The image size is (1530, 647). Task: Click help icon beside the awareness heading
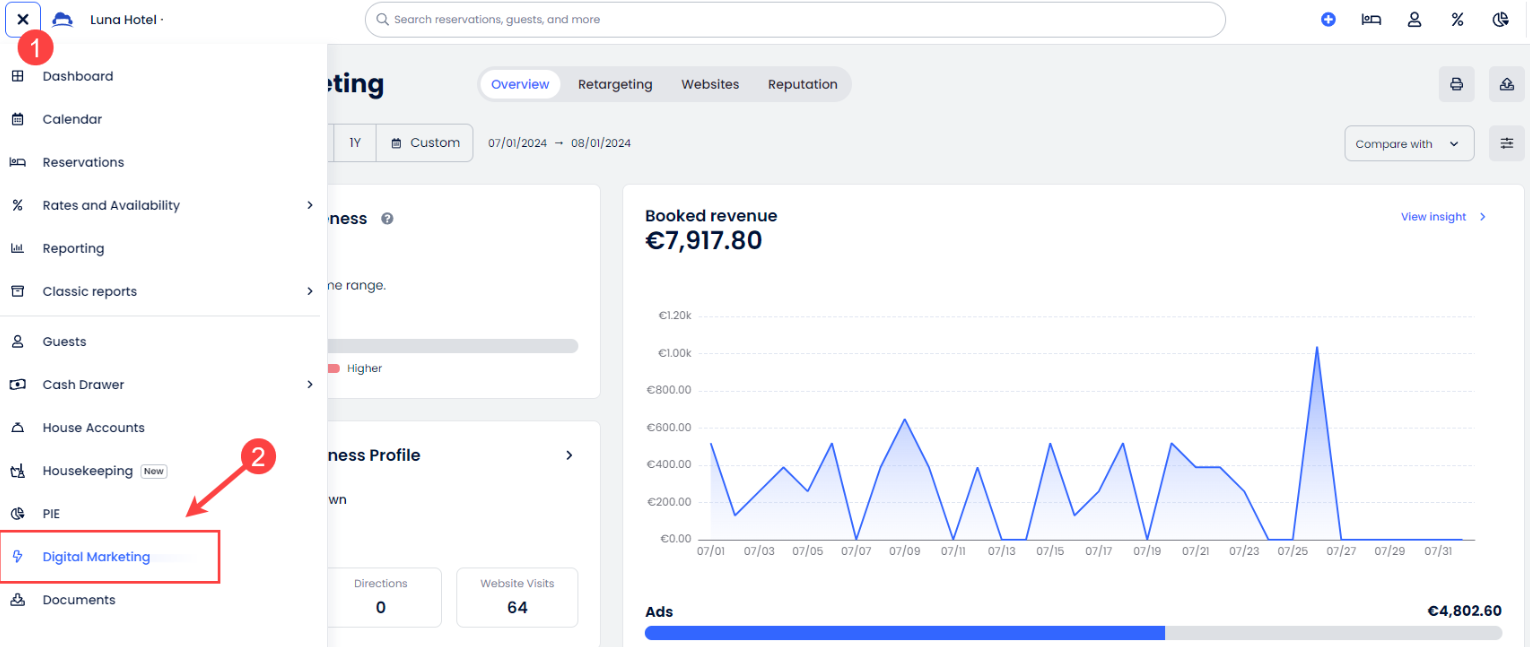387,218
